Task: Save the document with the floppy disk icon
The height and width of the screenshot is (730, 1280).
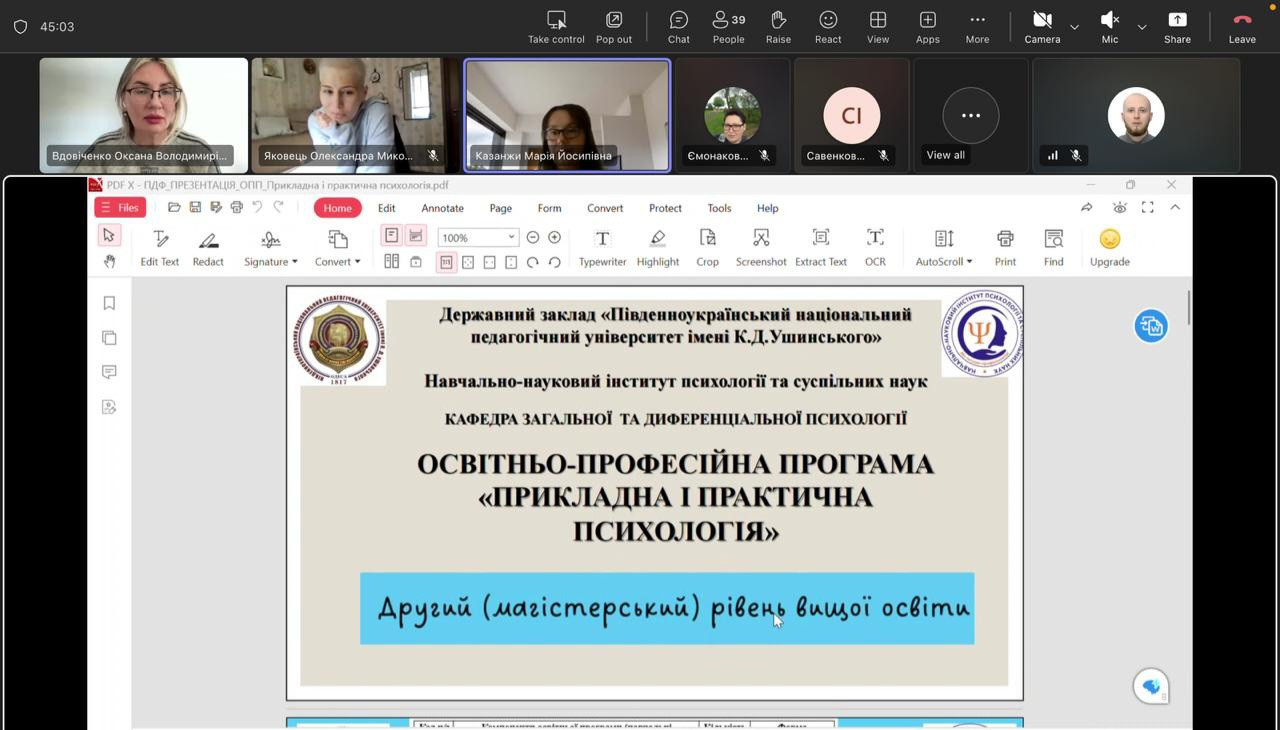Action: [195, 207]
